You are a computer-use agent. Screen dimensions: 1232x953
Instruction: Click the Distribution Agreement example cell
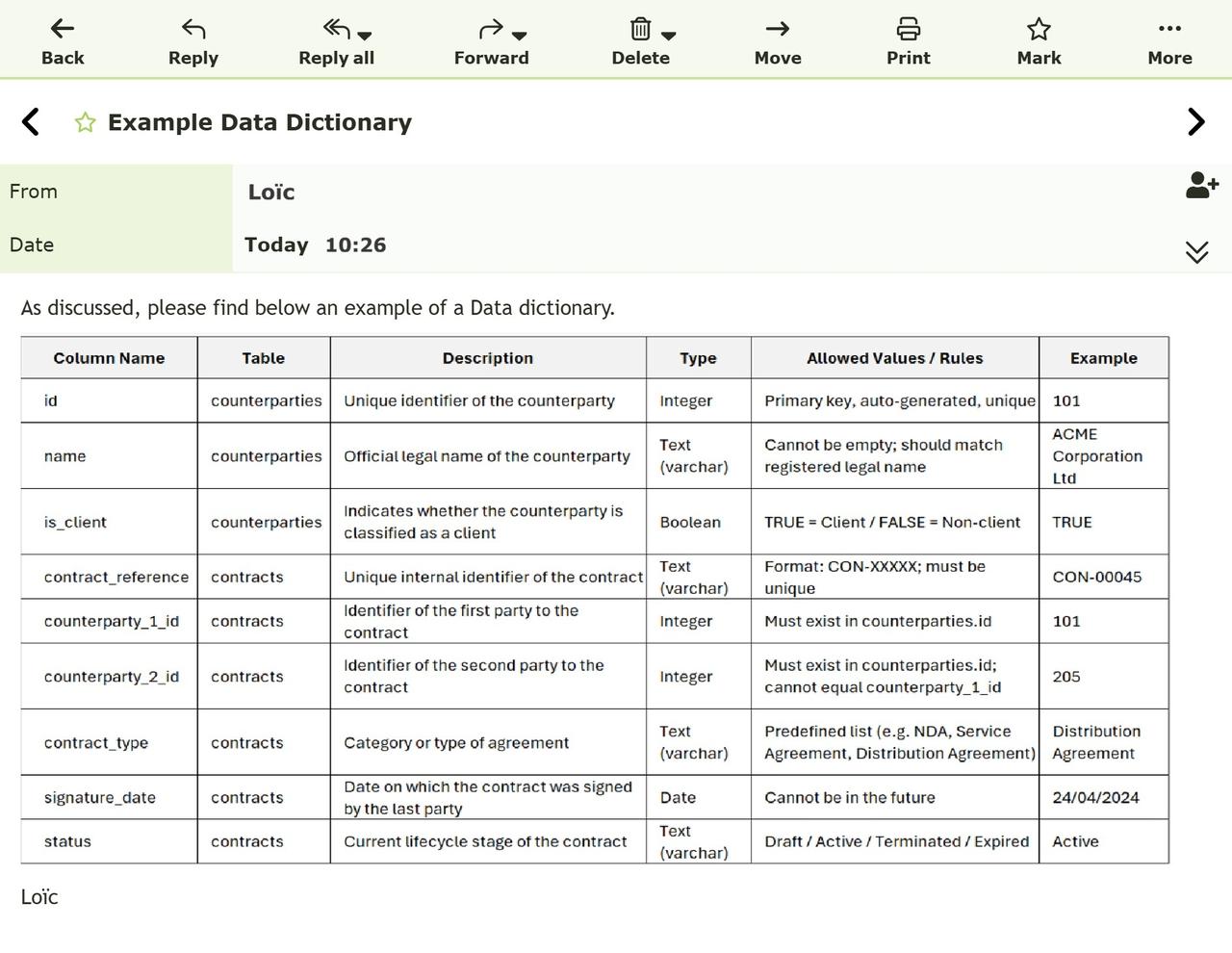tap(1104, 742)
